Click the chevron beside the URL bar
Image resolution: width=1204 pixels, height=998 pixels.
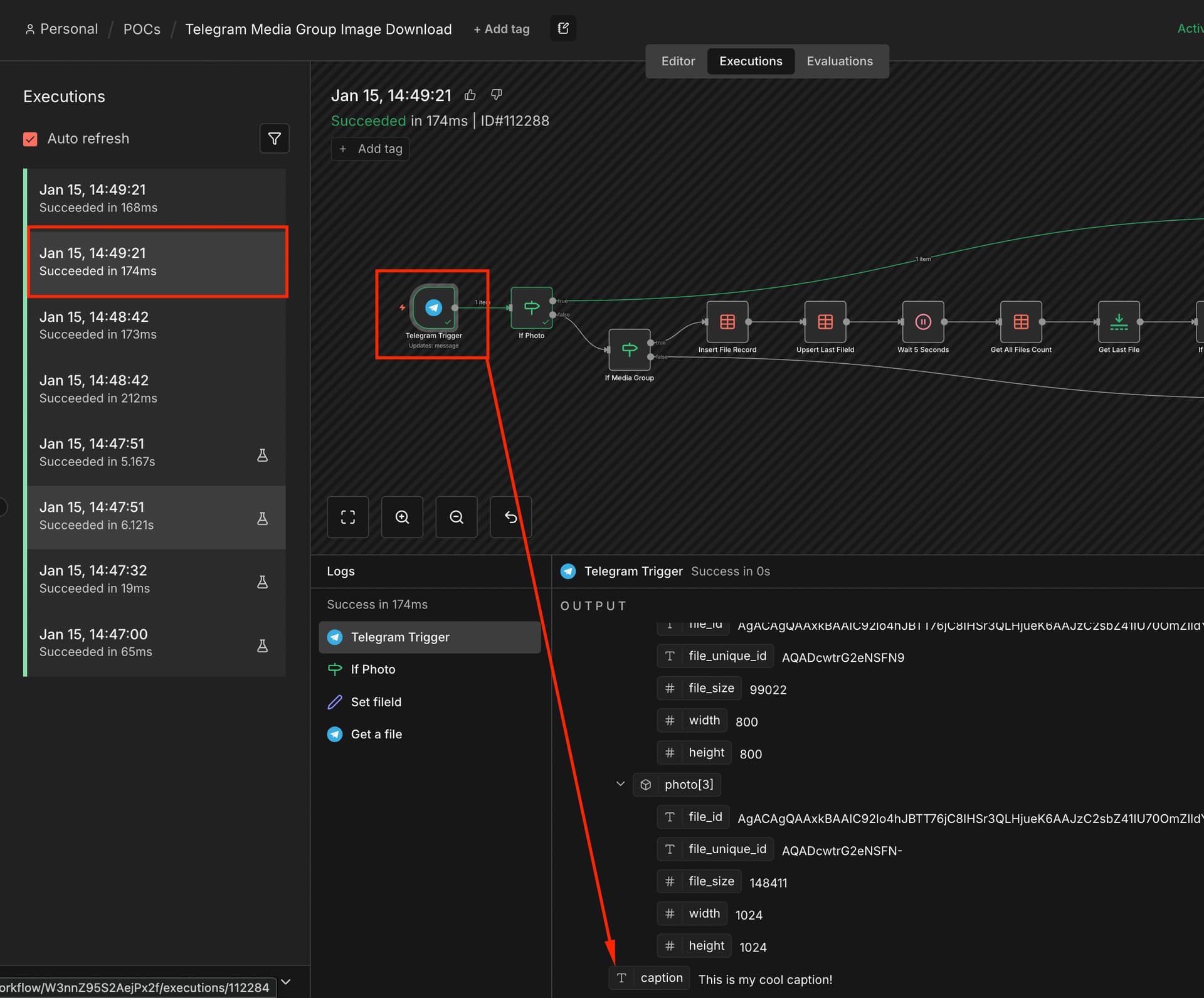point(286,982)
